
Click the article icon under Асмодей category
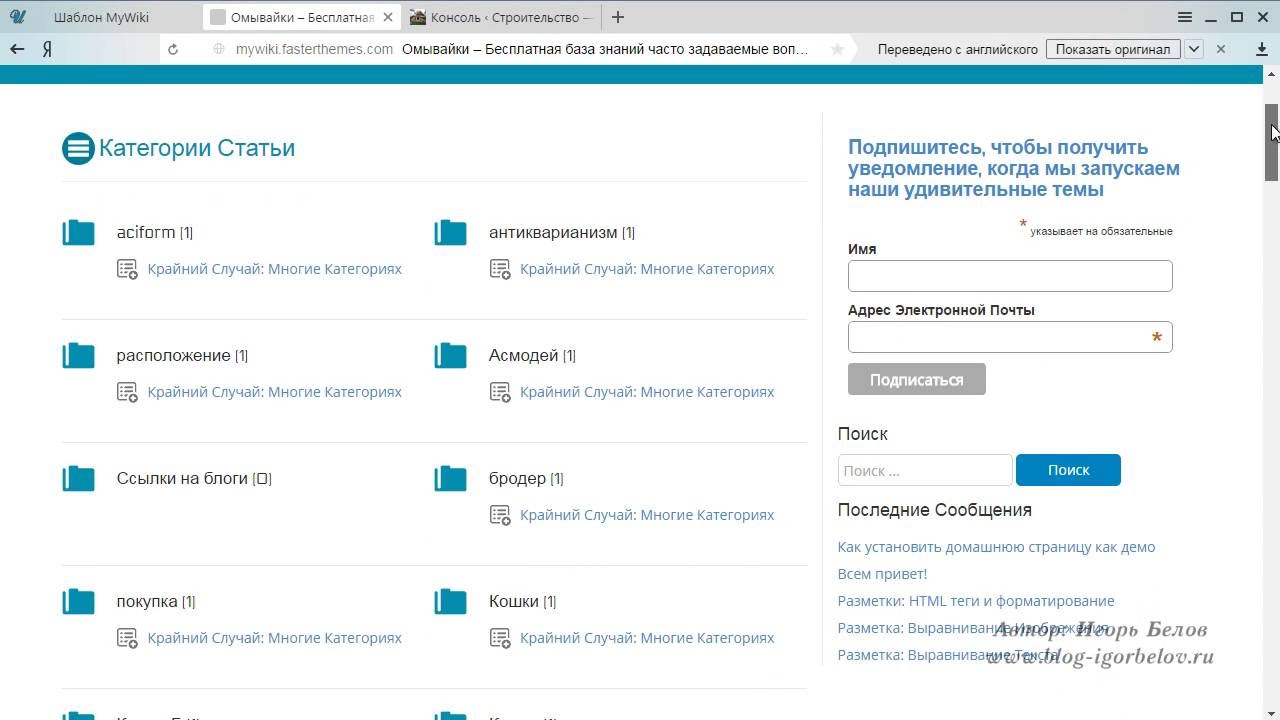point(500,392)
